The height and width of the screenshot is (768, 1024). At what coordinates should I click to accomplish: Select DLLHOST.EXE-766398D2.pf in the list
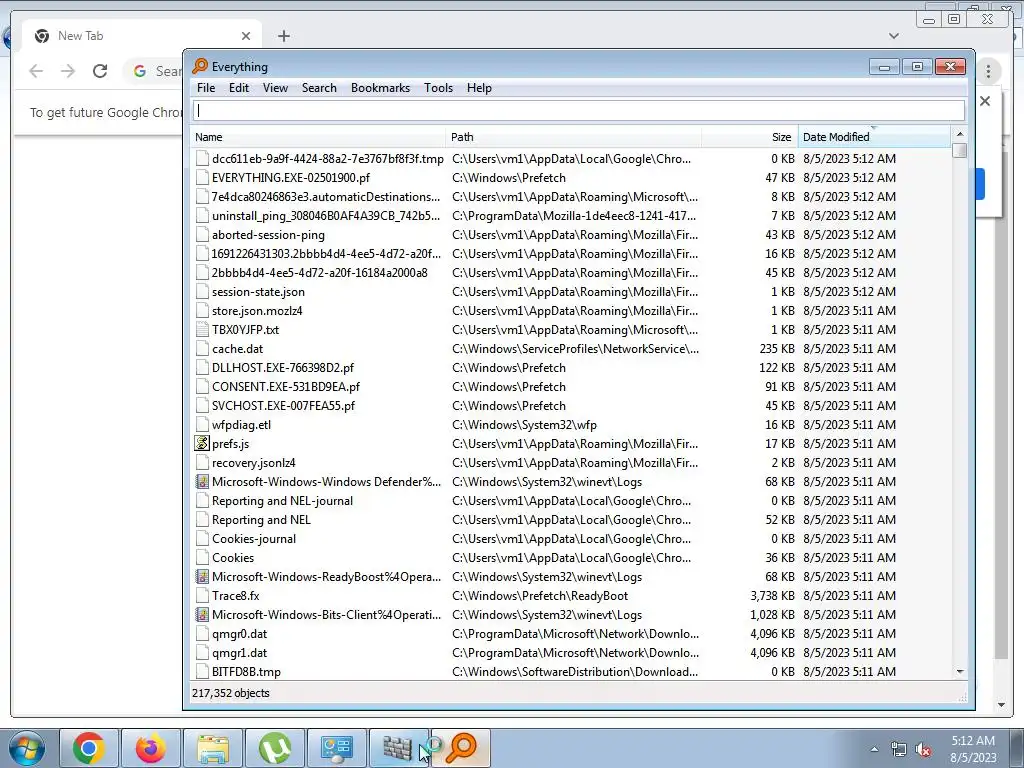click(x=282, y=368)
